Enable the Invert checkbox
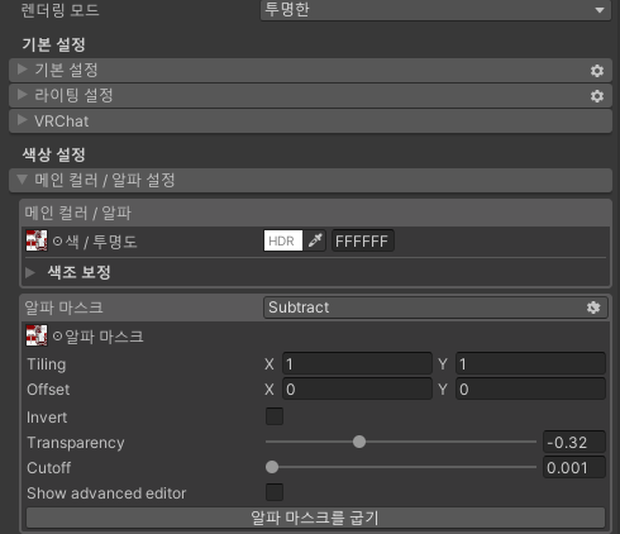 pos(274,417)
